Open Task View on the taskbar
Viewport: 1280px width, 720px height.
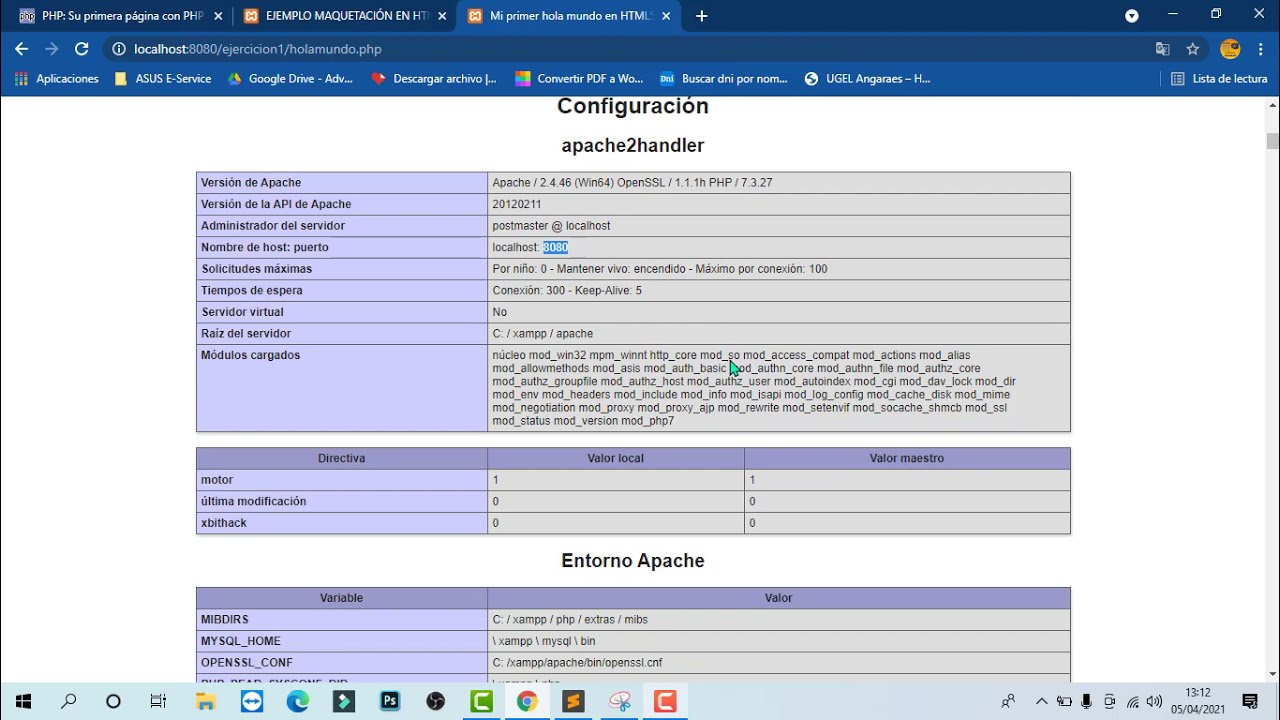pos(158,701)
